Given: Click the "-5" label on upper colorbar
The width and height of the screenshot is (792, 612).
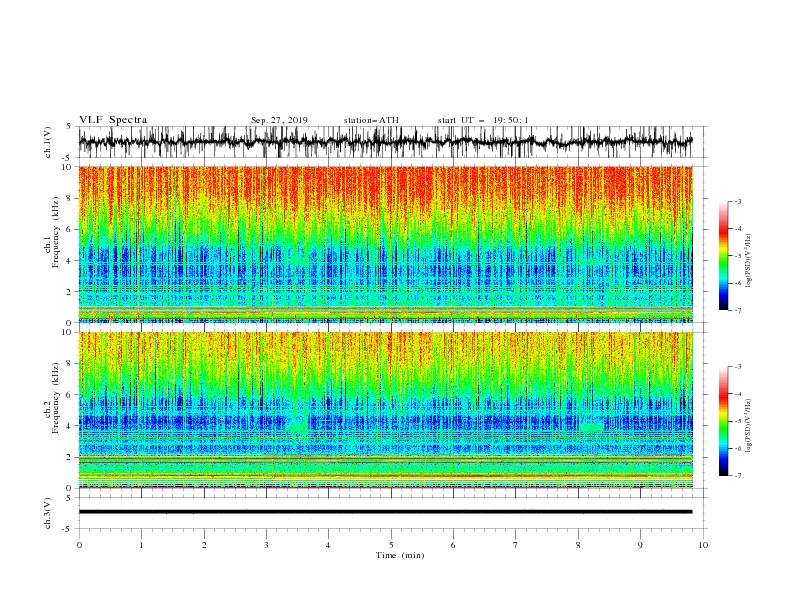Looking at the screenshot, I should [738, 256].
